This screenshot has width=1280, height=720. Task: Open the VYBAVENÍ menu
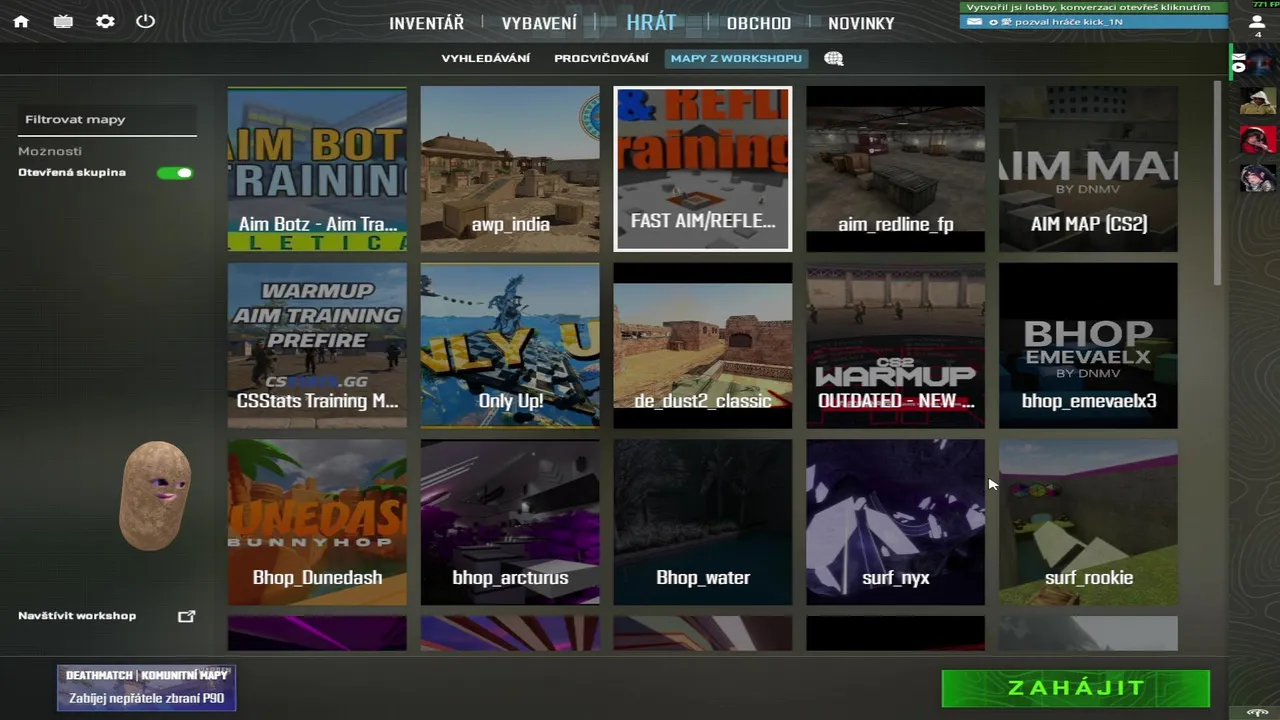539,23
